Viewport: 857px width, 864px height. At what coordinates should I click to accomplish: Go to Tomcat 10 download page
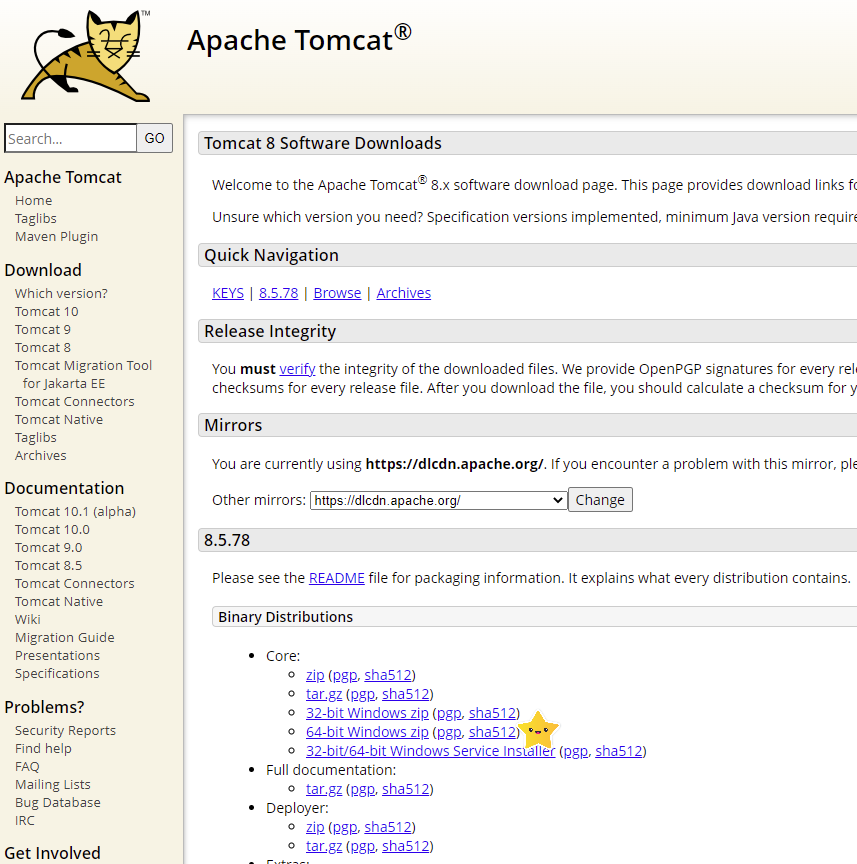pyautogui.click(x=47, y=312)
